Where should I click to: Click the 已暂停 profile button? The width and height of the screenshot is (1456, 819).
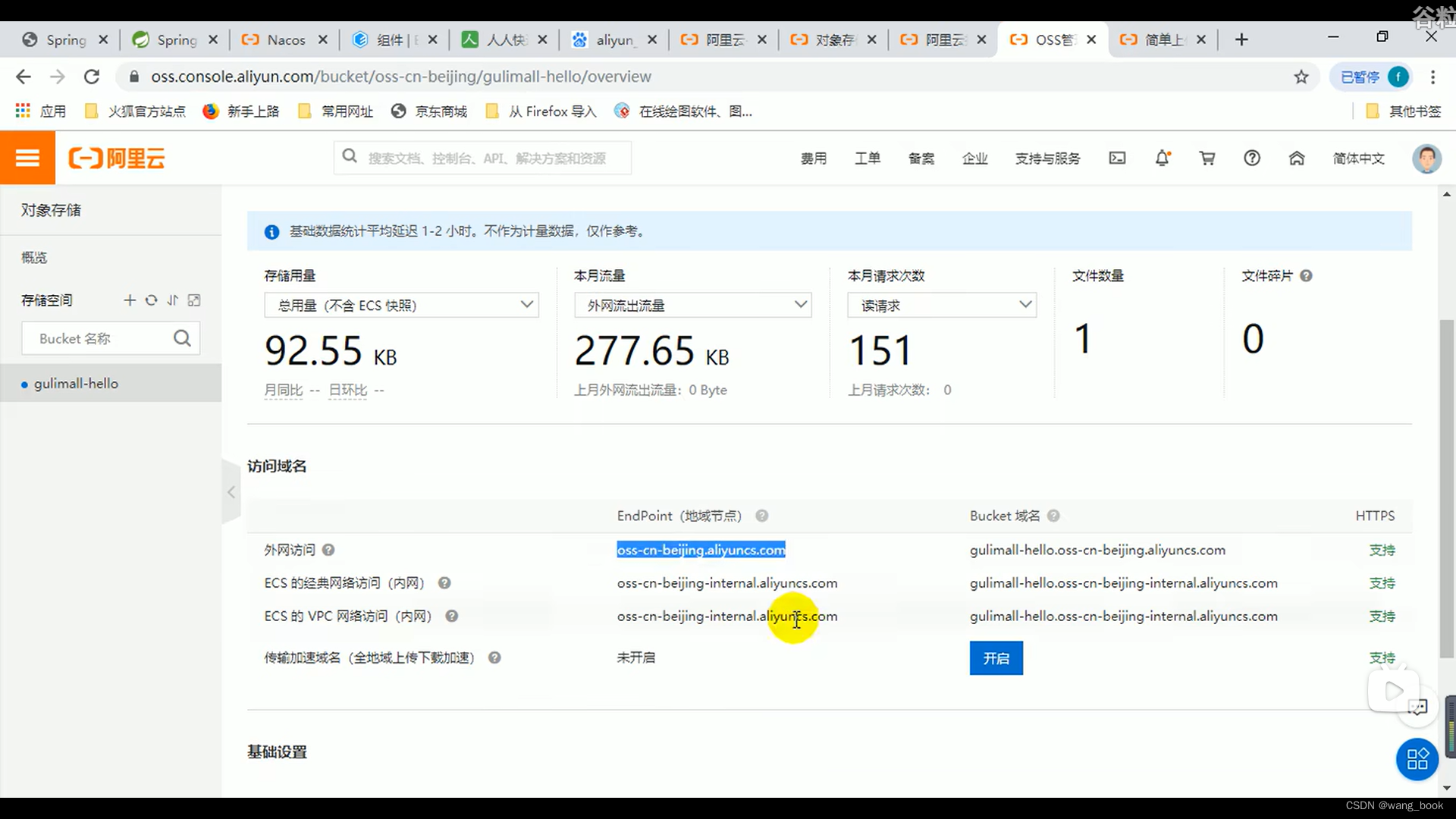(x=1370, y=77)
